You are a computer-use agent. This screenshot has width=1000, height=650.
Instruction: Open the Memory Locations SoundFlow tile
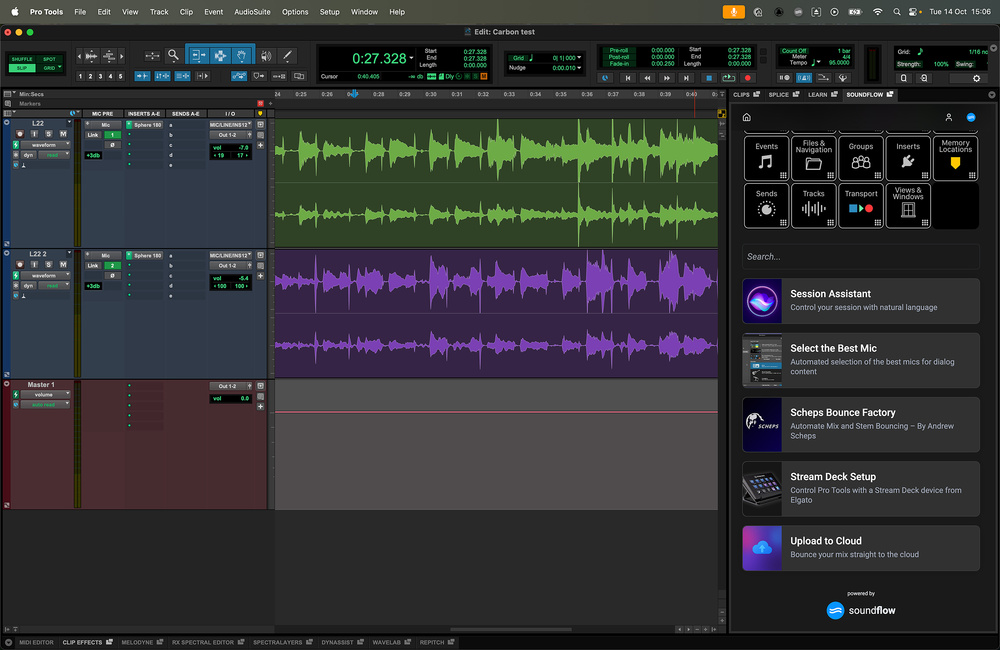coord(955,158)
